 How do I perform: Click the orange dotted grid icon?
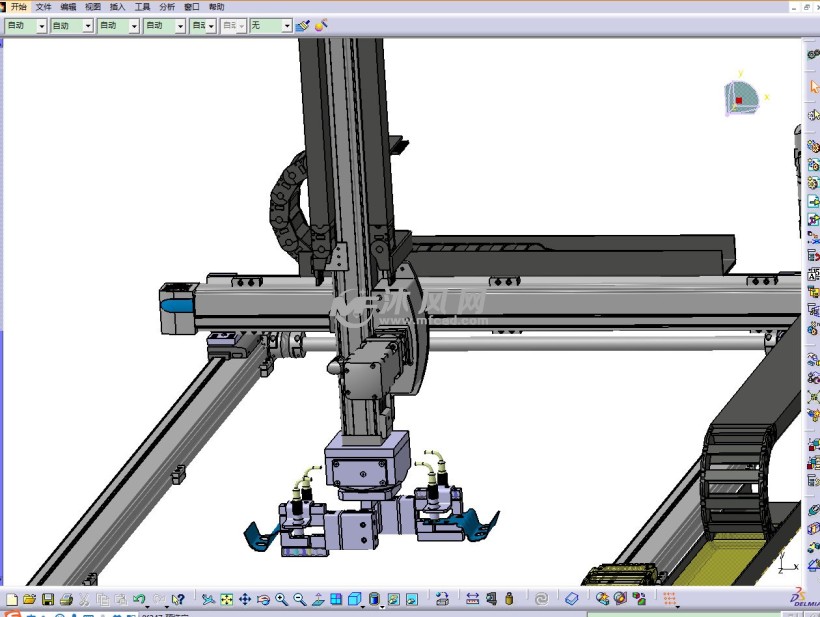[670, 599]
